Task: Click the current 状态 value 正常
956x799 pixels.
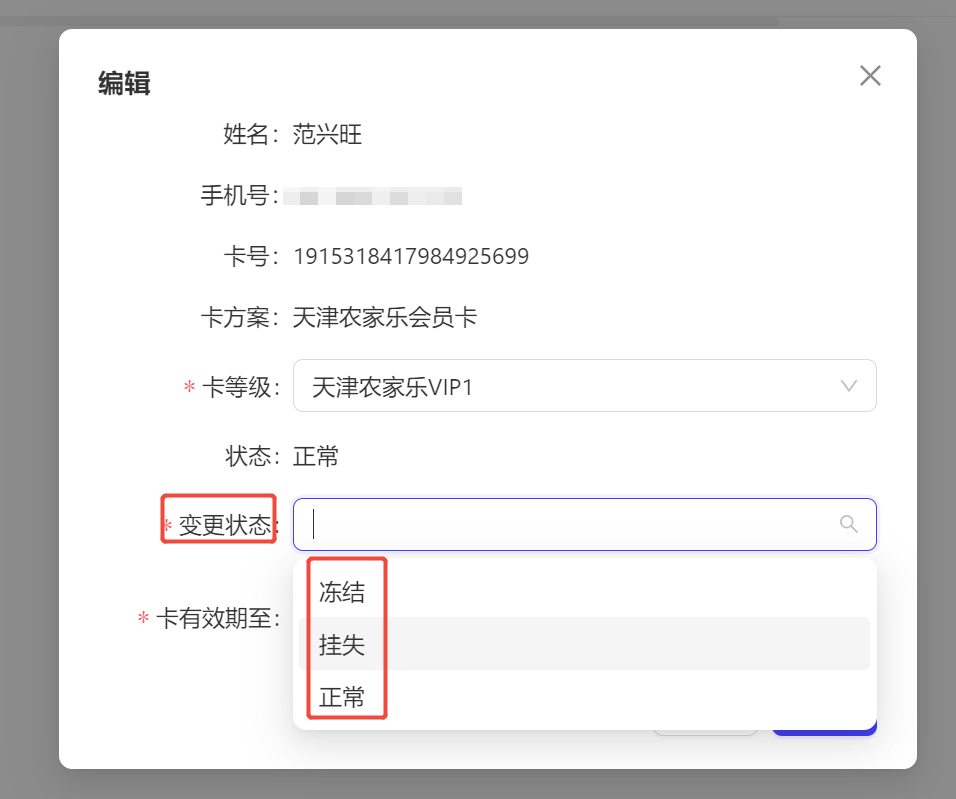Action: coord(316,457)
